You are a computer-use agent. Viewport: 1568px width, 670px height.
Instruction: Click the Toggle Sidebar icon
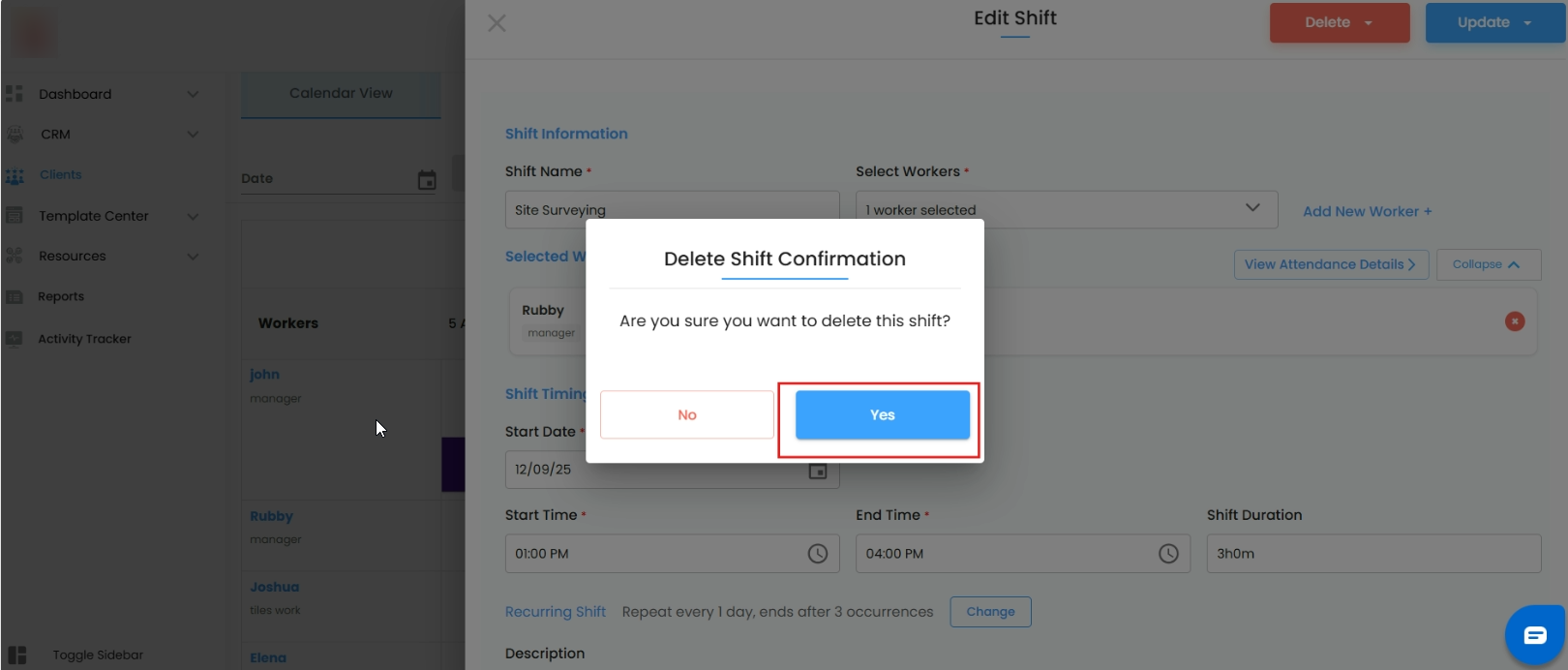click(x=16, y=655)
